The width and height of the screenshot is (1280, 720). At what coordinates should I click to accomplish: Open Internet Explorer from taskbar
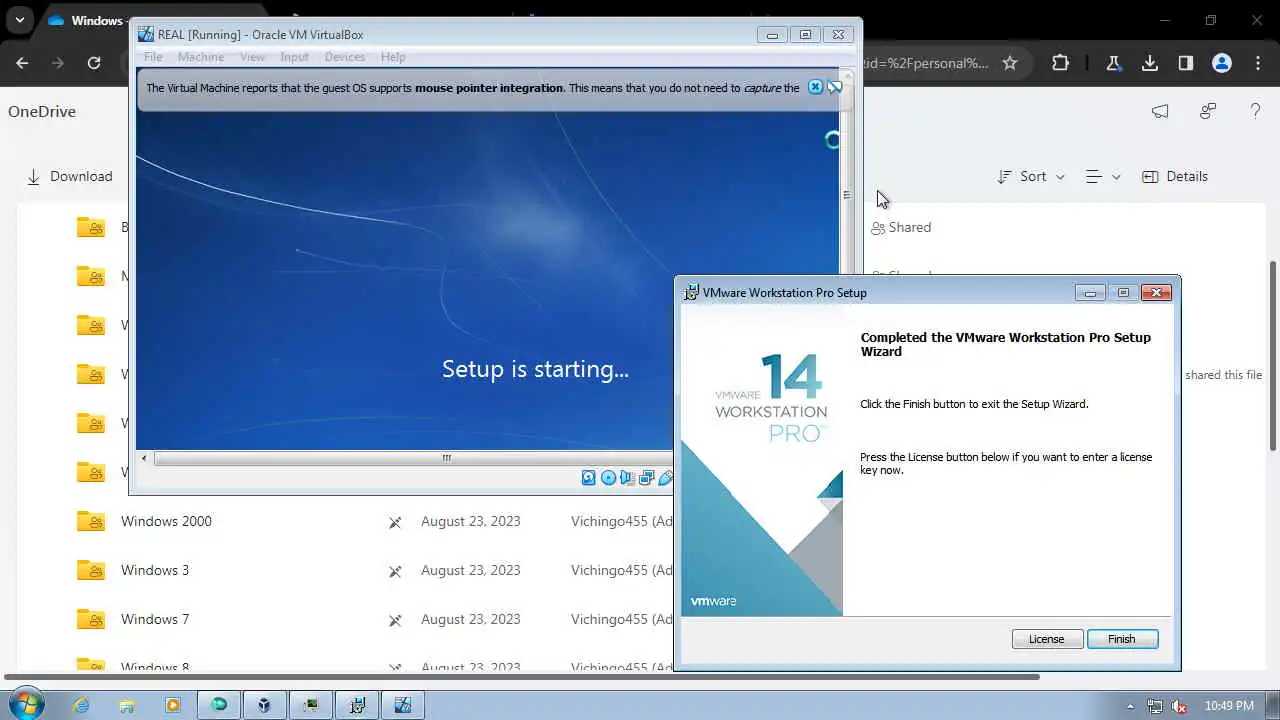81,705
